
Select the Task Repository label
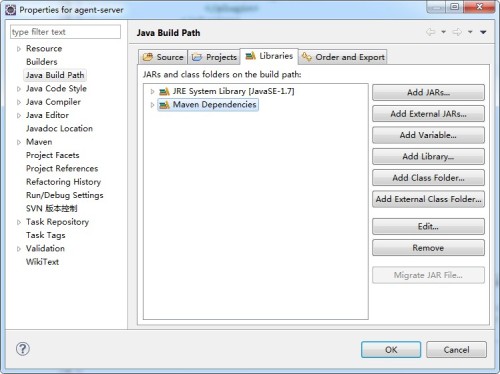[x=57, y=222]
